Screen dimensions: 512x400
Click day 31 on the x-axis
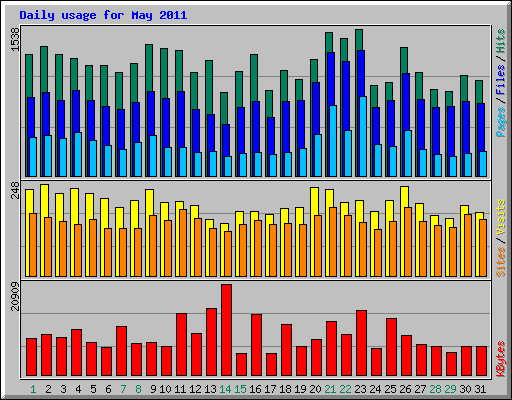tap(480, 389)
